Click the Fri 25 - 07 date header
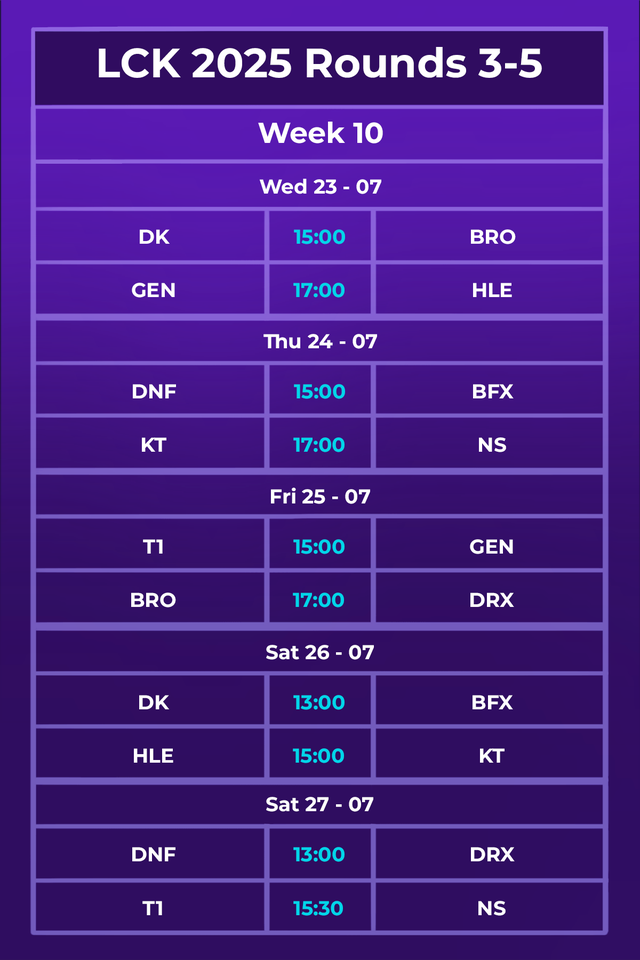Image resolution: width=640 pixels, height=960 pixels. [320, 496]
